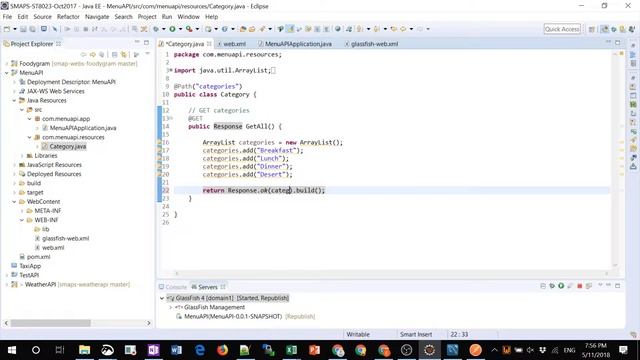Click the Run External Tools icon

pos(189,29)
